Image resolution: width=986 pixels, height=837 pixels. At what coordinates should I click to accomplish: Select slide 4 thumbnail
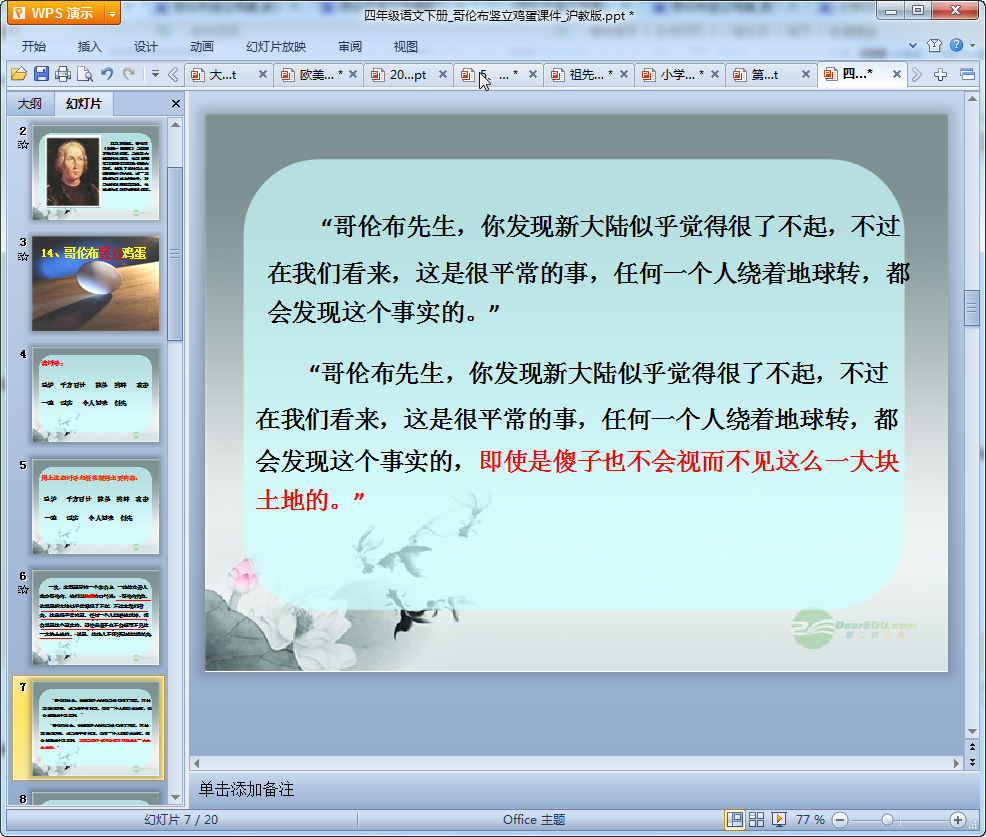point(96,395)
